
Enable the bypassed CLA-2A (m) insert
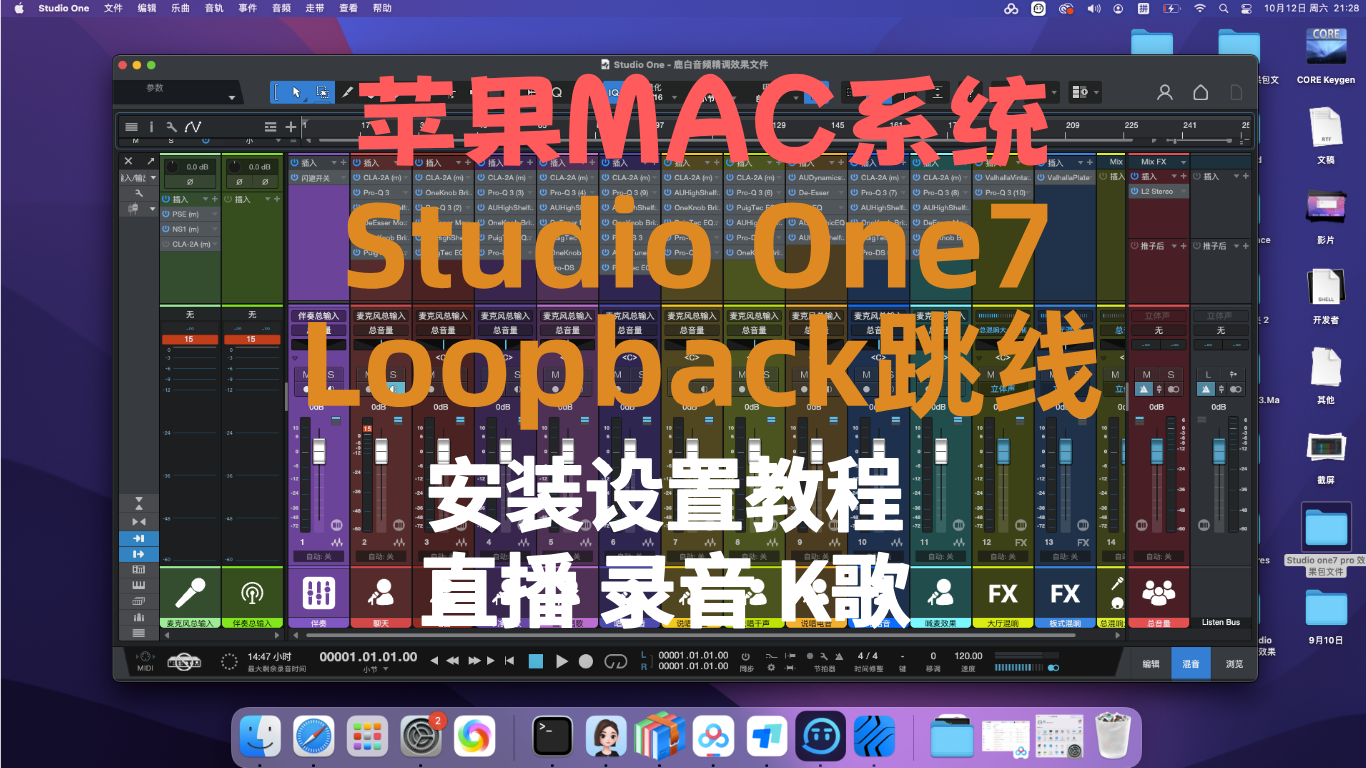(166, 244)
